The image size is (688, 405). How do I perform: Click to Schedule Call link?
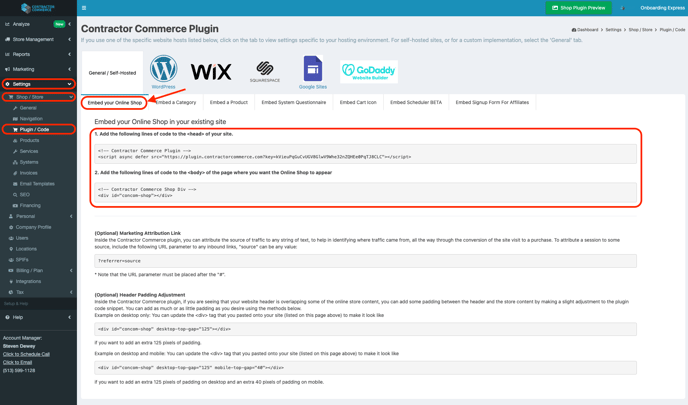point(26,354)
